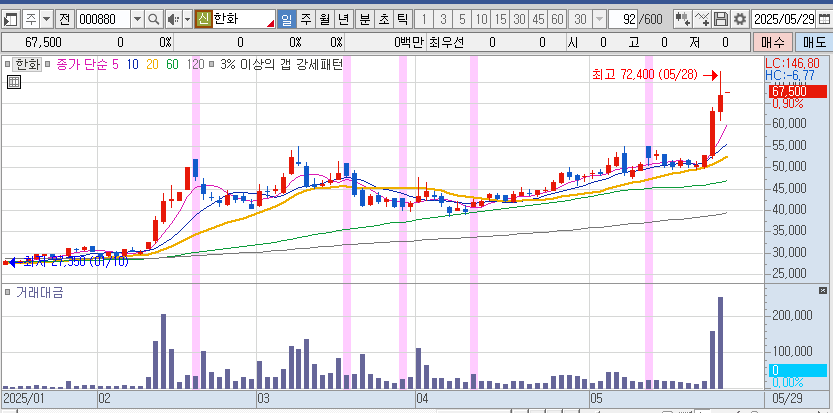Viewport: 833px width, 413px height.
Task: Click the cyan 0 tag on volume axis
Action: pyautogui.click(x=797, y=370)
